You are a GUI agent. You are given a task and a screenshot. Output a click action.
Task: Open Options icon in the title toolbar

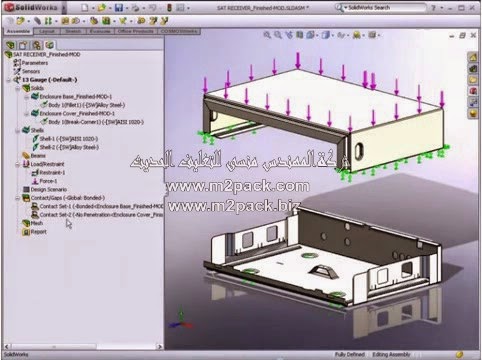pos(180,7)
